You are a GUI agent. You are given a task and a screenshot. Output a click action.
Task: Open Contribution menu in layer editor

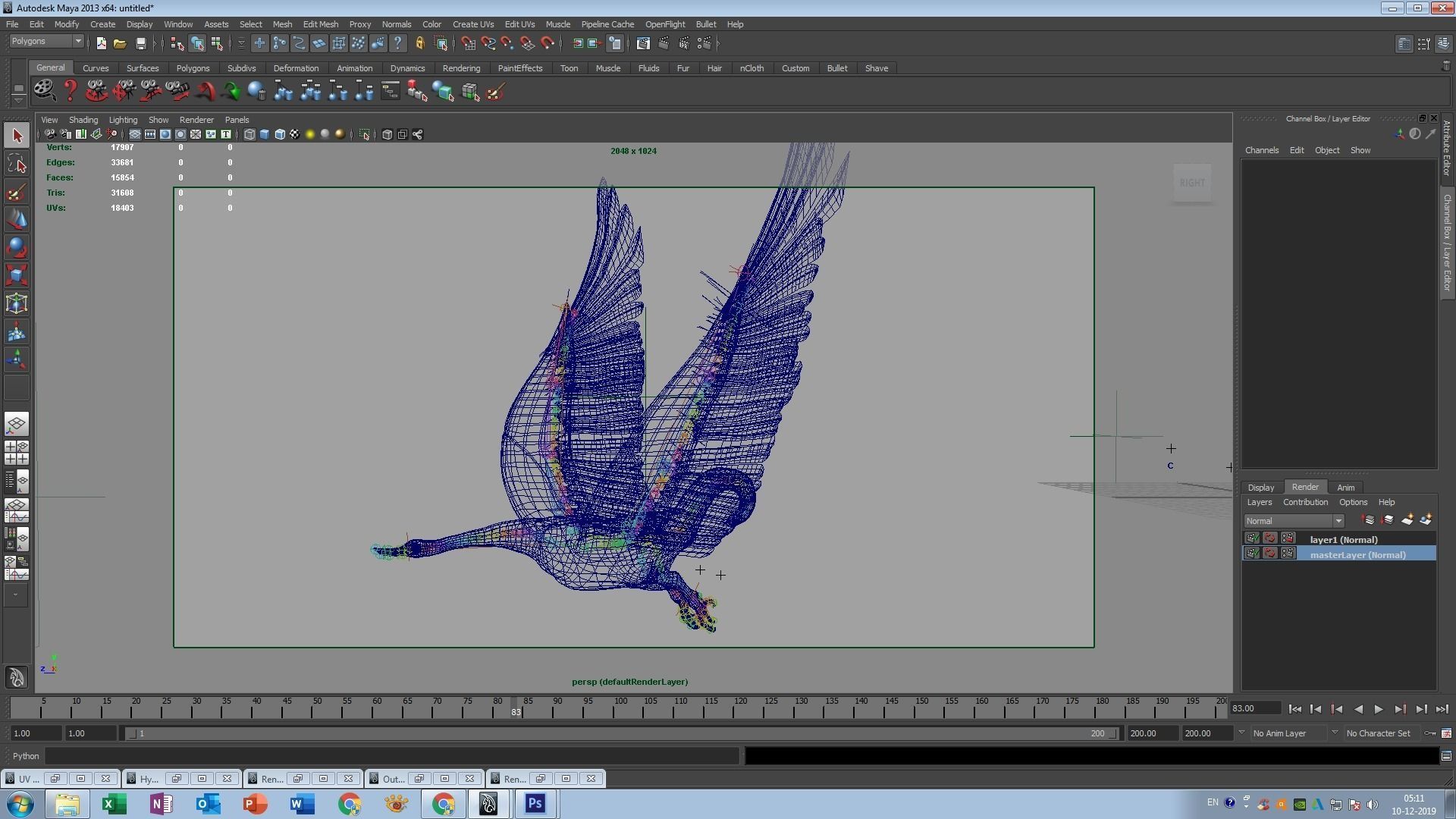pyautogui.click(x=1305, y=502)
